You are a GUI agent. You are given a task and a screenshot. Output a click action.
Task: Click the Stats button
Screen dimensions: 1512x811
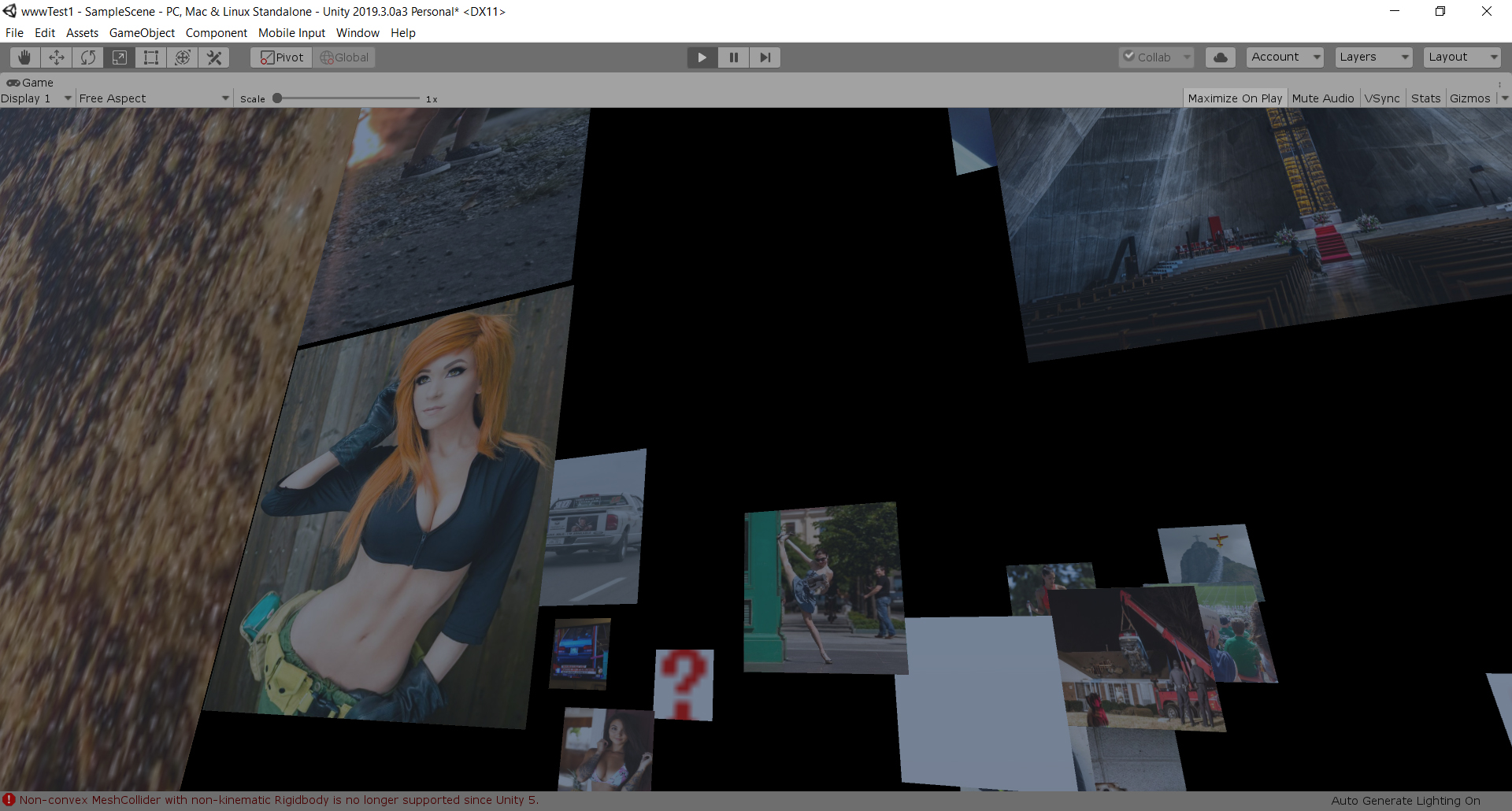coord(1425,98)
